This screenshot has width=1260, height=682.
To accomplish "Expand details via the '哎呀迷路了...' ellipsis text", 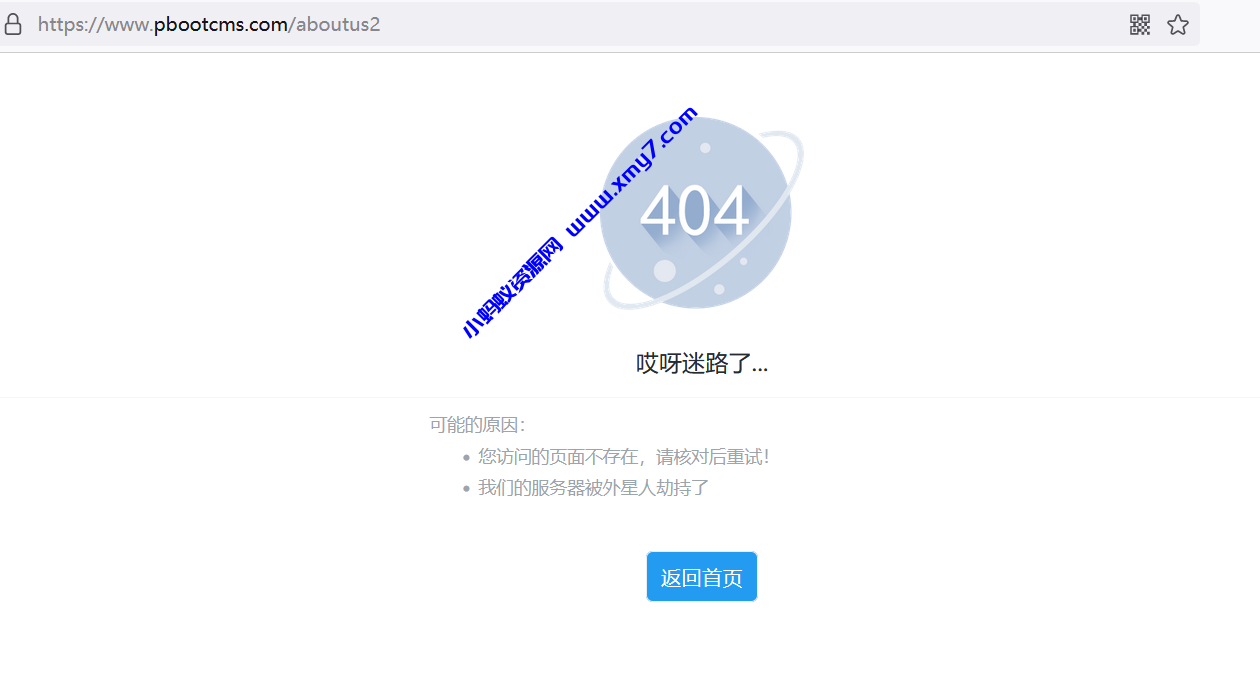I will 702,363.
